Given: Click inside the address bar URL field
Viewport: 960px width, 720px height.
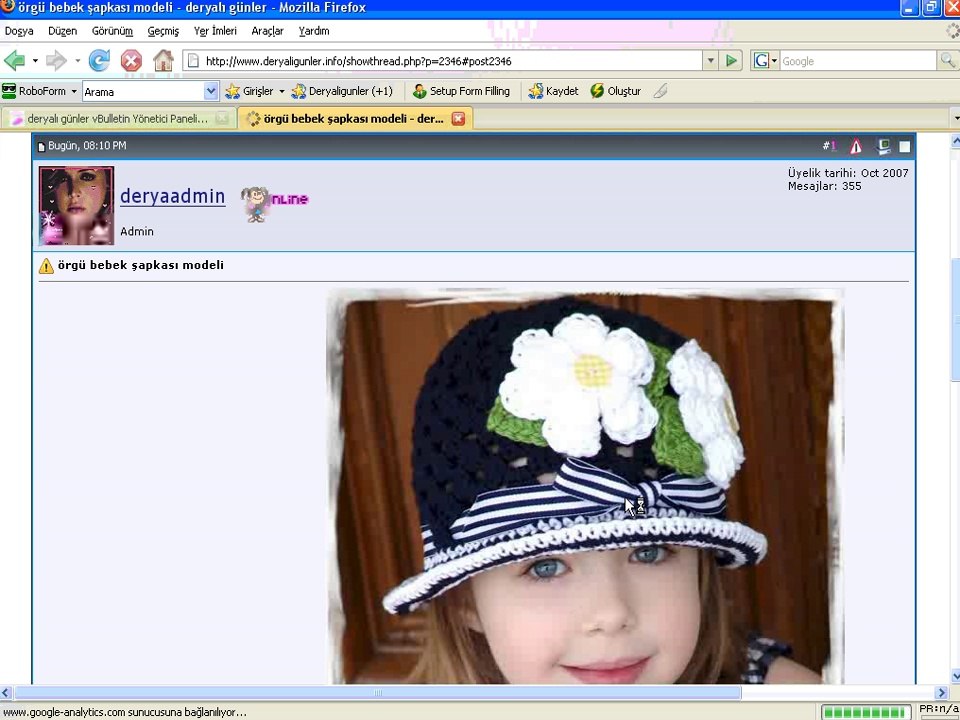Looking at the screenshot, I should pyautogui.click(x=452, y=61).
